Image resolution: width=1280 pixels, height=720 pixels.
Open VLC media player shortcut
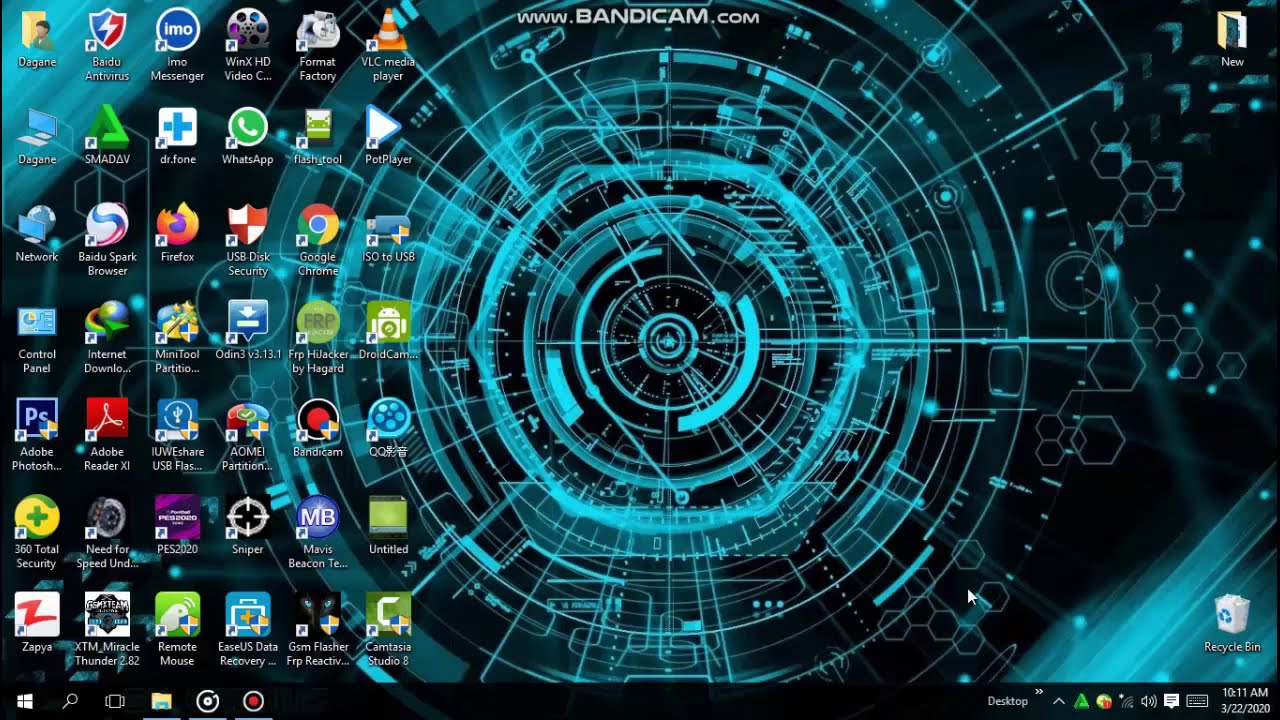(x=388, y=45)
